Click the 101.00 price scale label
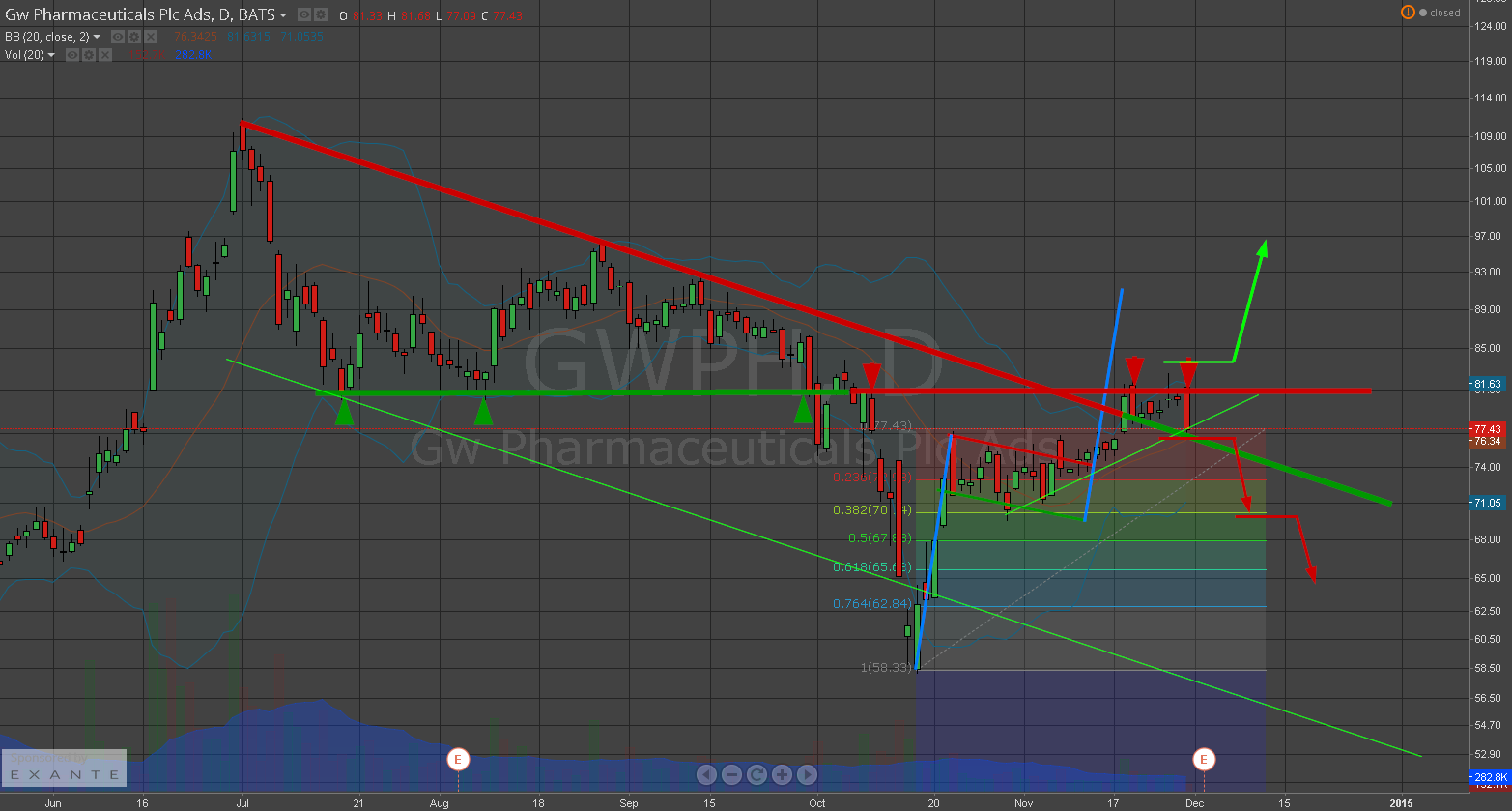The image size is (1512, 811). coord(1490,201)
